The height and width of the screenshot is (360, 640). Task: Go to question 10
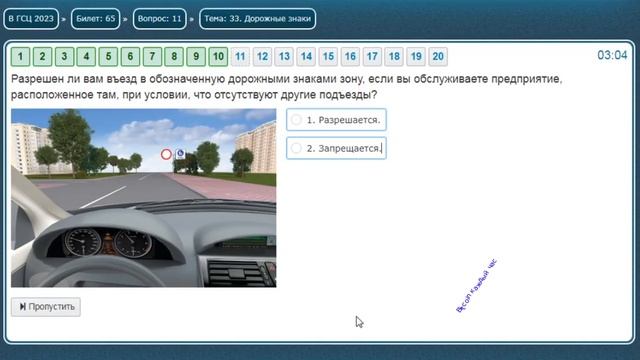[x=218, y=56]
